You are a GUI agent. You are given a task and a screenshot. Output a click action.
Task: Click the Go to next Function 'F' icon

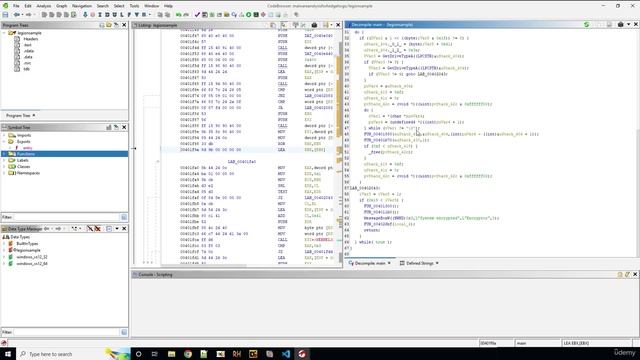129,15
